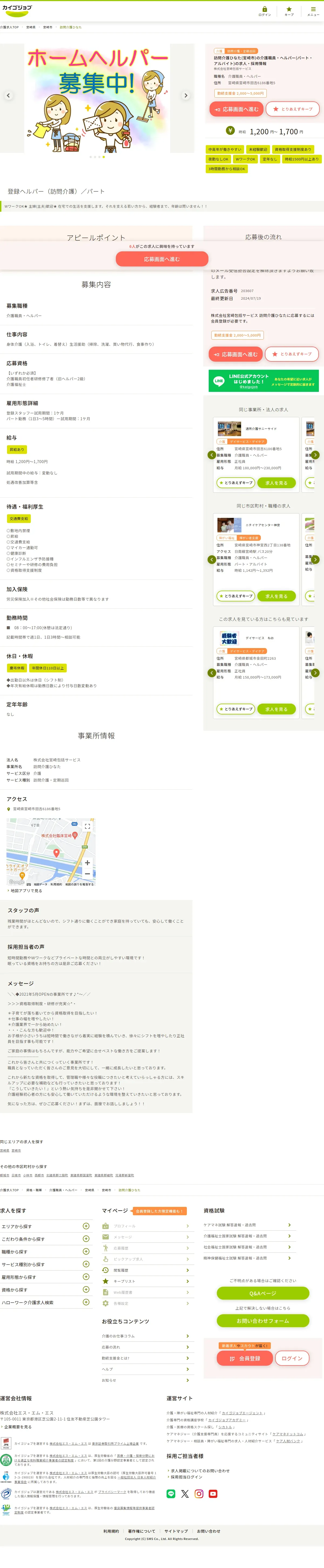Open the Instagram icon in footer

tap(199, 1494)
